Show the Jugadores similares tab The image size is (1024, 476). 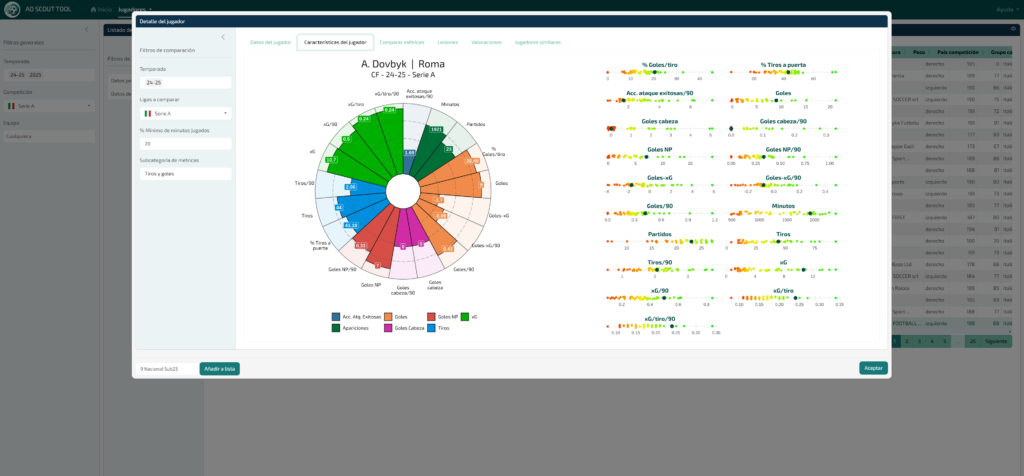coord(537,42)
